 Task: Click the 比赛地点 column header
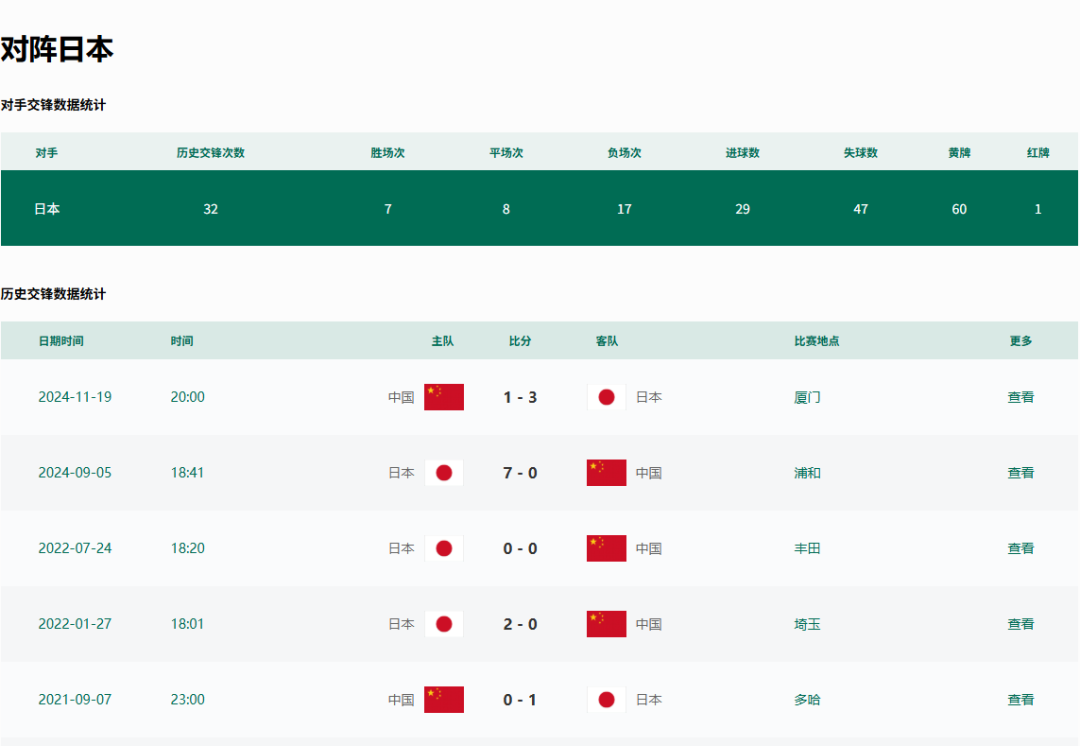[816, 341]
